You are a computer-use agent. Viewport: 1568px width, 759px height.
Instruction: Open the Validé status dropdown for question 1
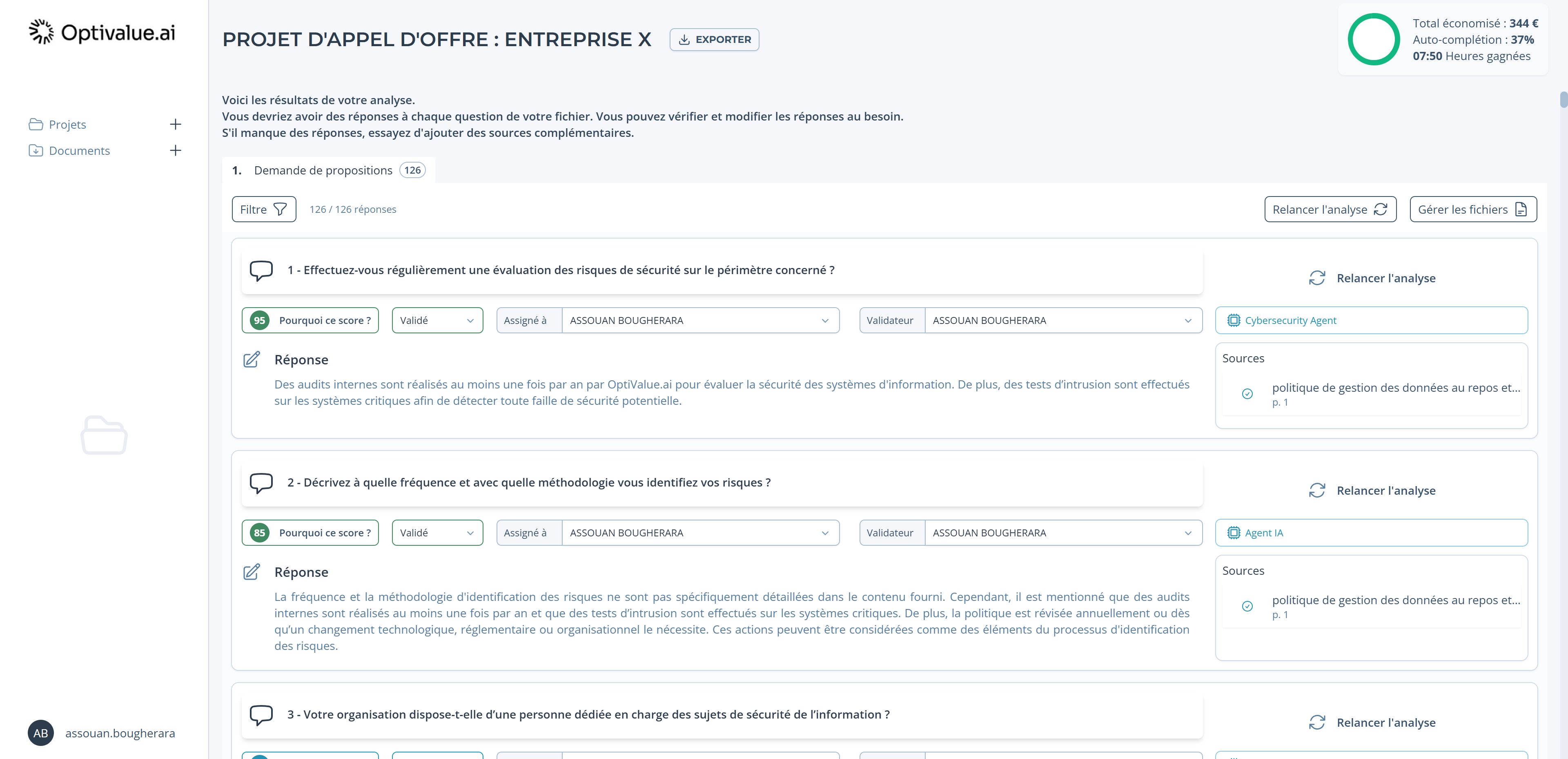pos(437,320)
